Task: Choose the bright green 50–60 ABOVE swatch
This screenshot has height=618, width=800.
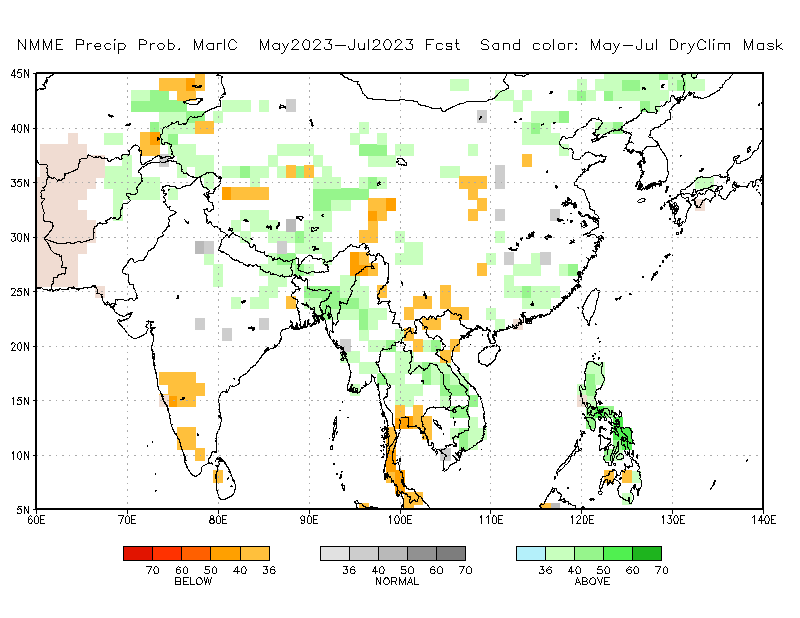Action: (618, 553)
